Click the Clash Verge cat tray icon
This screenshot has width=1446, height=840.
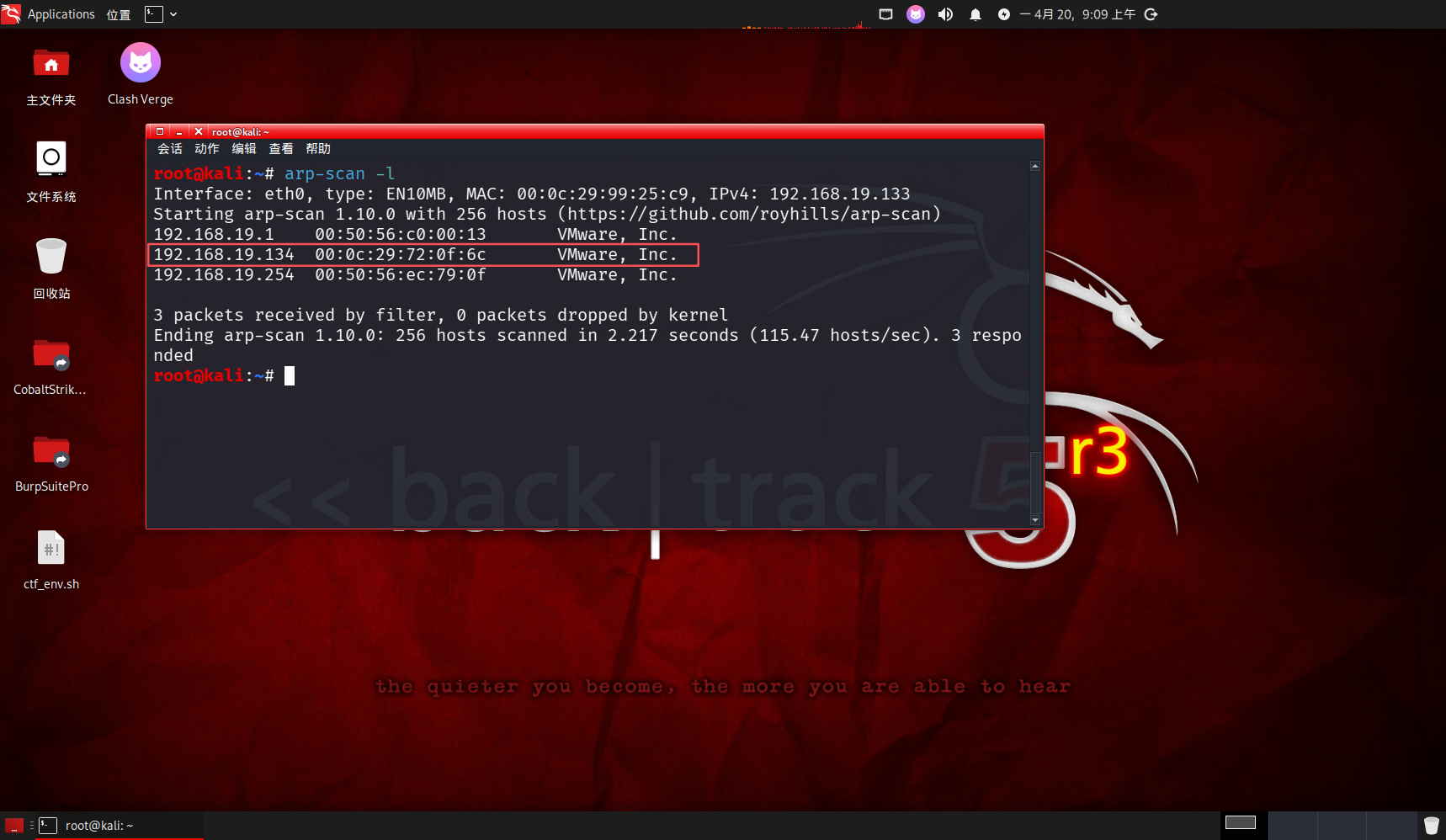click(x=916, y=14)
